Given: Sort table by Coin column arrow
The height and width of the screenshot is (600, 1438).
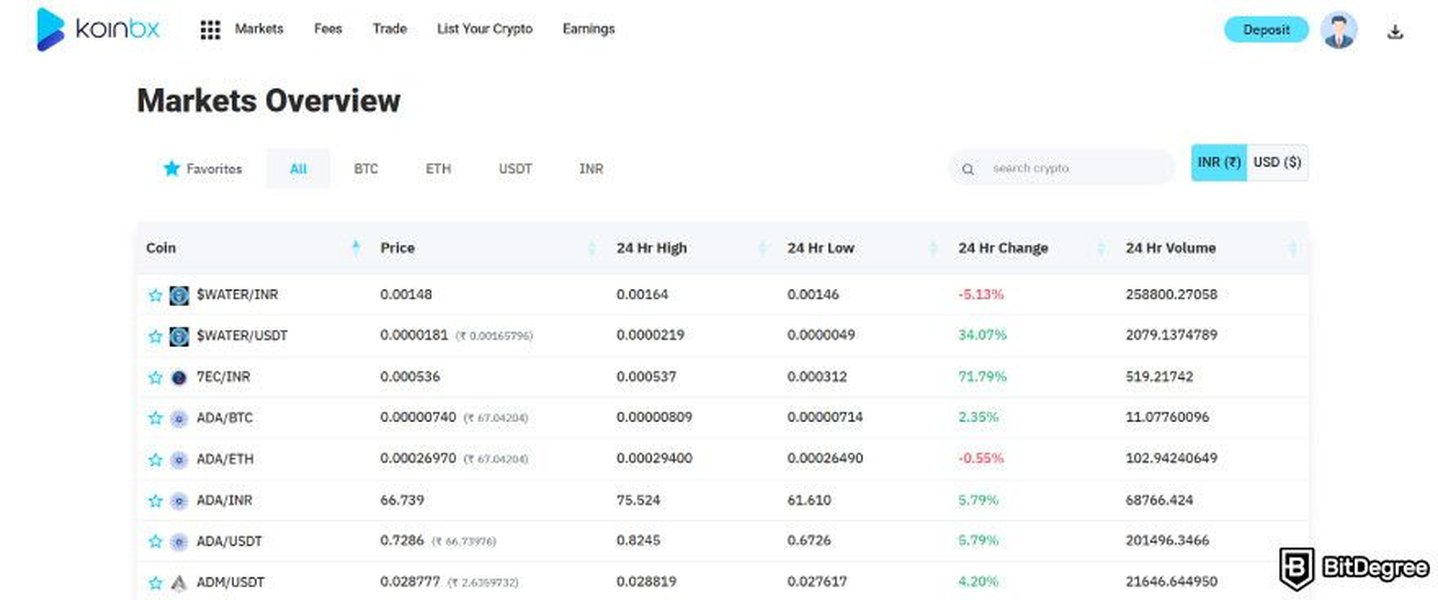Looking at the screenshot, I should [x=356, y=248].
